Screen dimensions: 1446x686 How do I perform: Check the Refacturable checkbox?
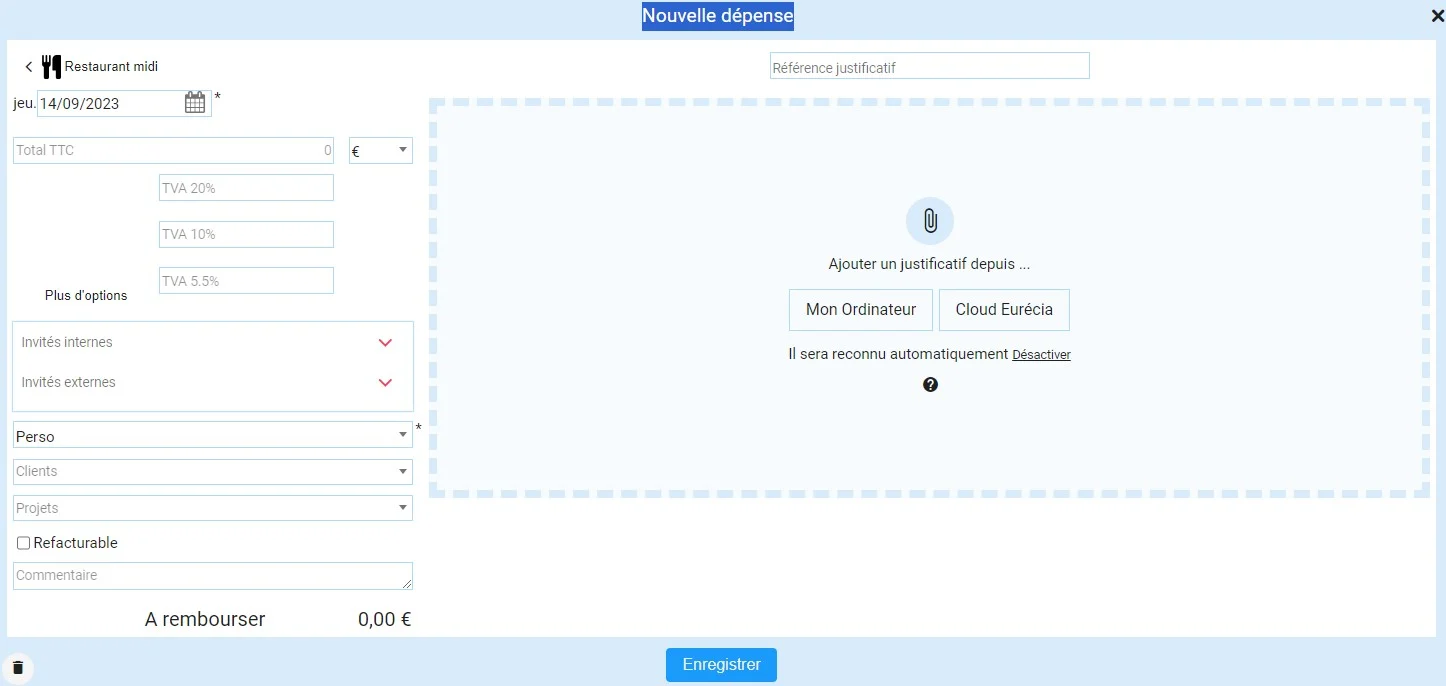pyautogui.click(x=23, y=542)
